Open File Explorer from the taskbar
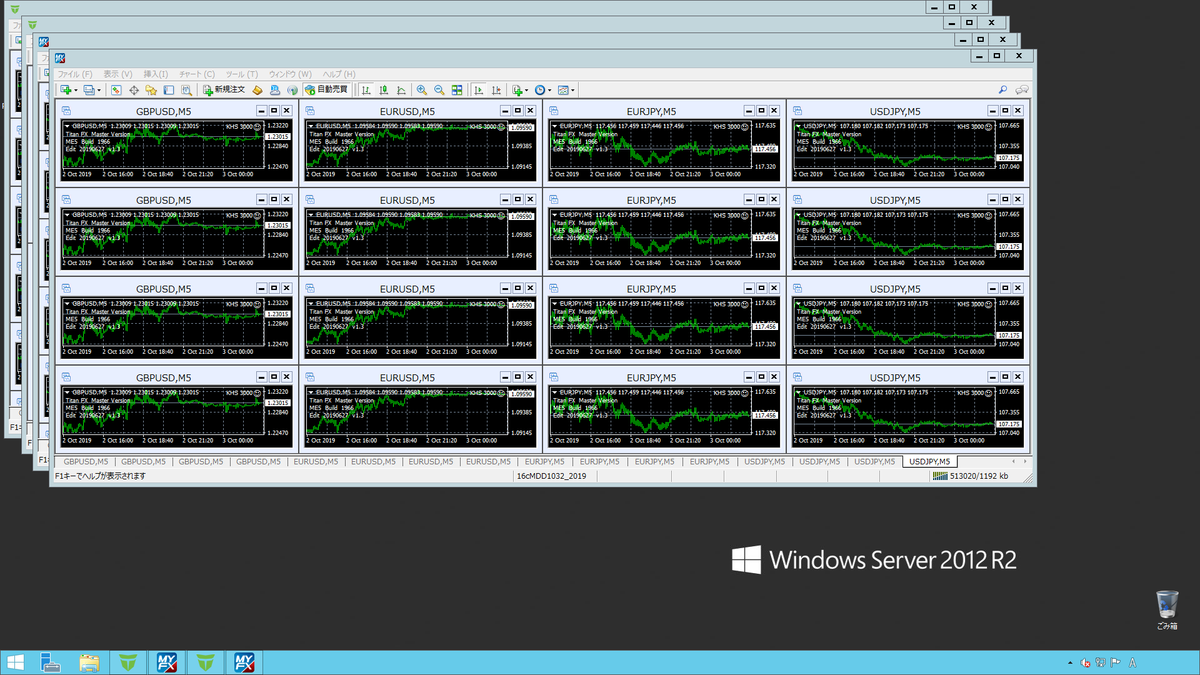1200x675 pixels. point(90,661)
